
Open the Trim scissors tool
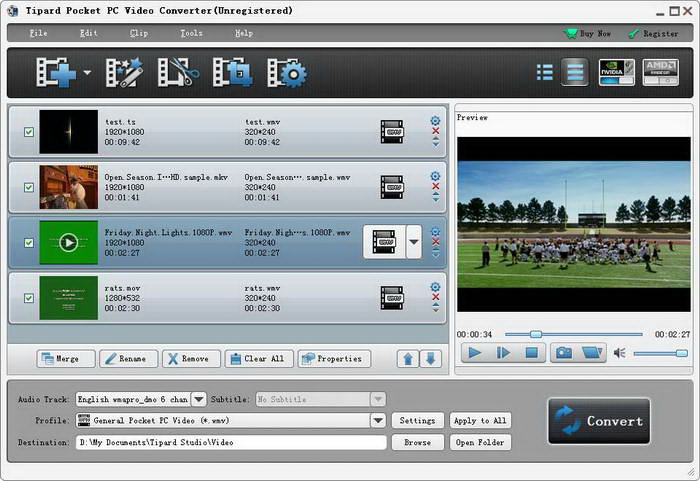[x=178, y=72]
